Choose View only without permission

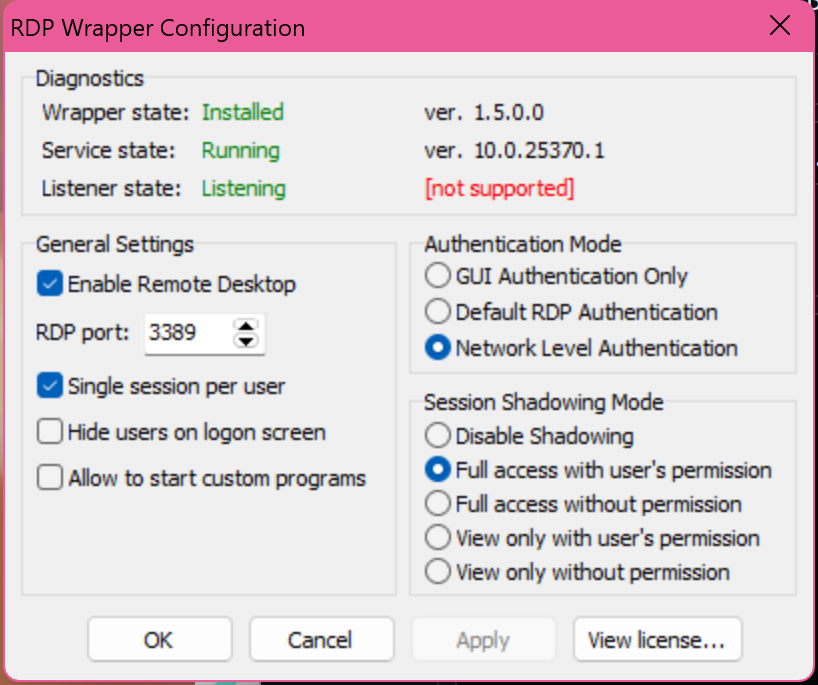tap(436, 571)
